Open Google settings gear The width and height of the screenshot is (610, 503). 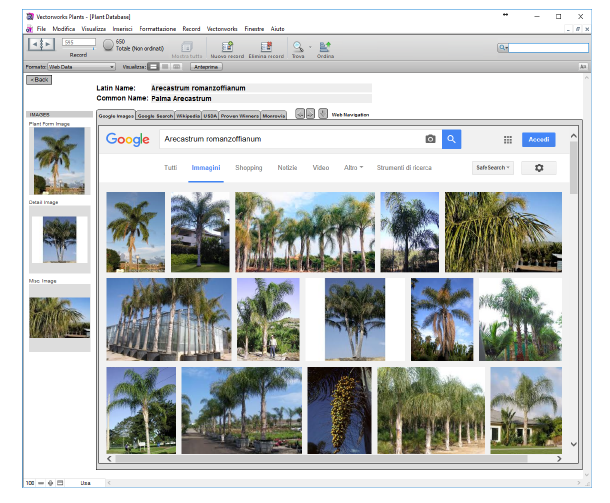[539, 168]
